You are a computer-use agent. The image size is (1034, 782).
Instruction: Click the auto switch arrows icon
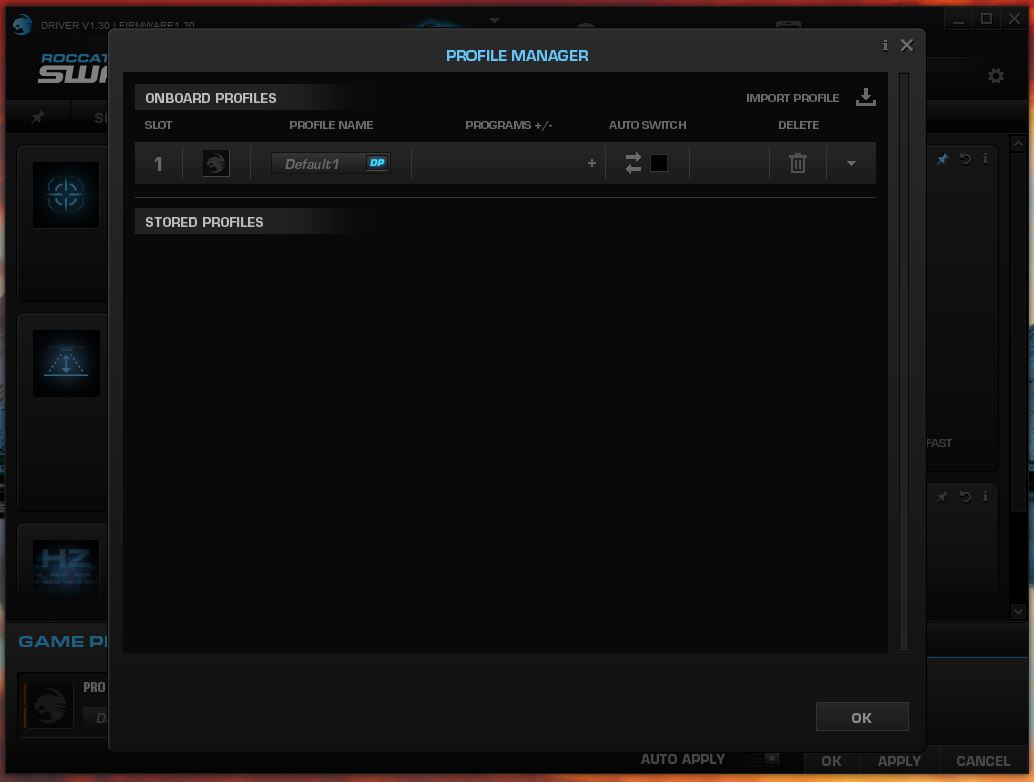point(633,163)
